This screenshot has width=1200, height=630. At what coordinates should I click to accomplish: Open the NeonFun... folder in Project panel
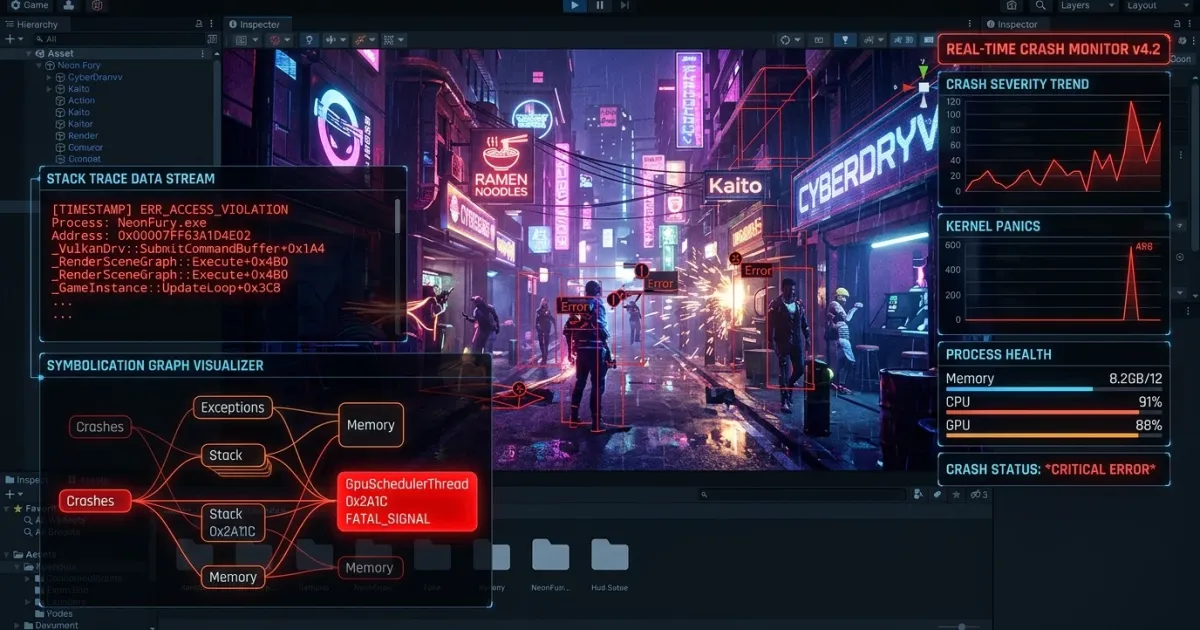[550, 564]
